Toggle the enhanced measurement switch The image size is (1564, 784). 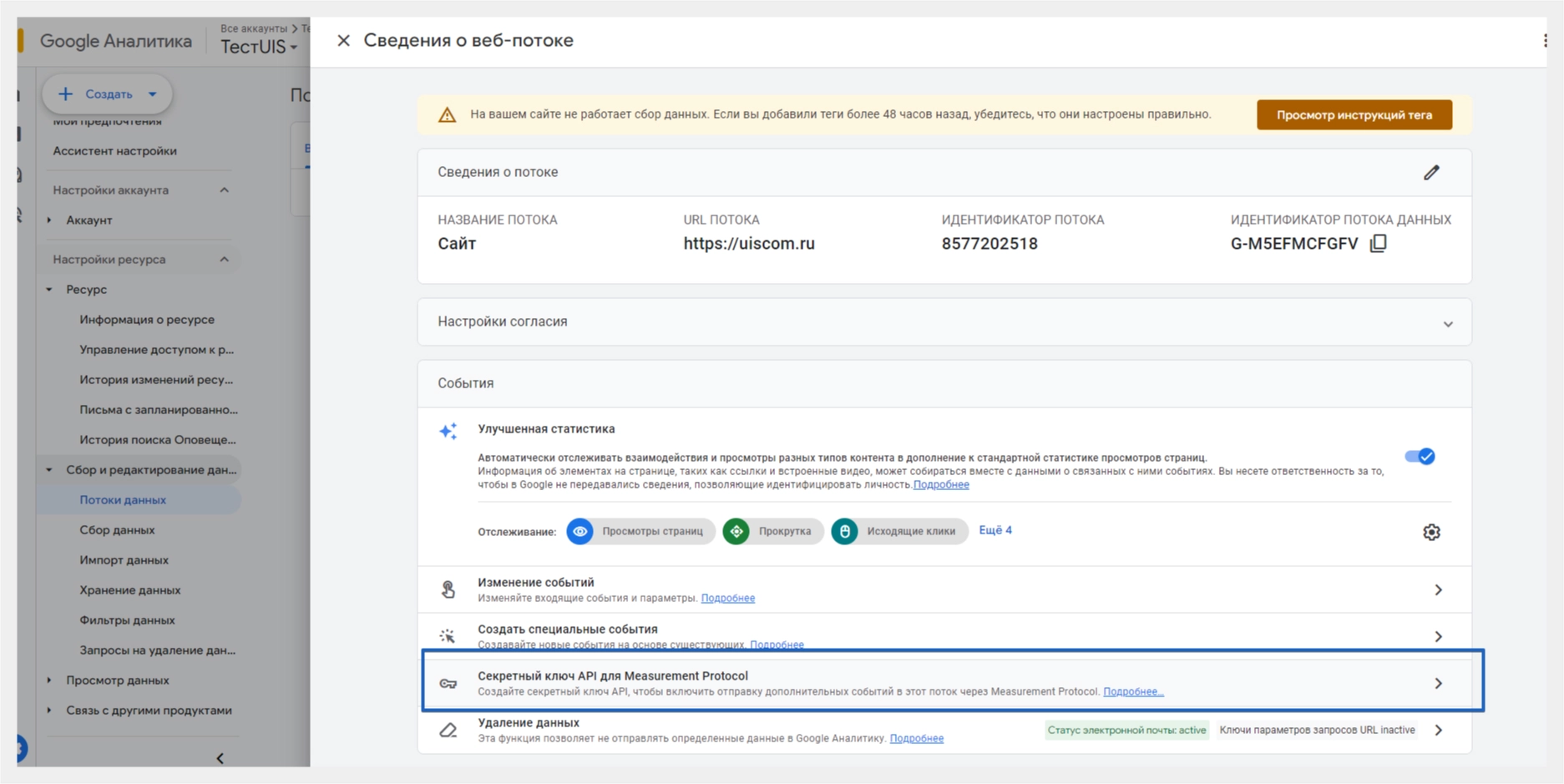pyautogui.click(x=1420, y=456)
